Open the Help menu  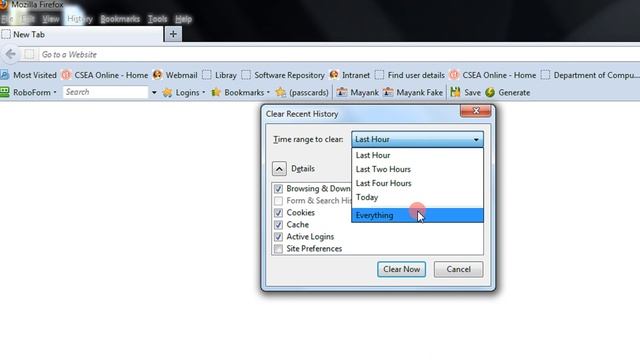click(x=183, y=19)
